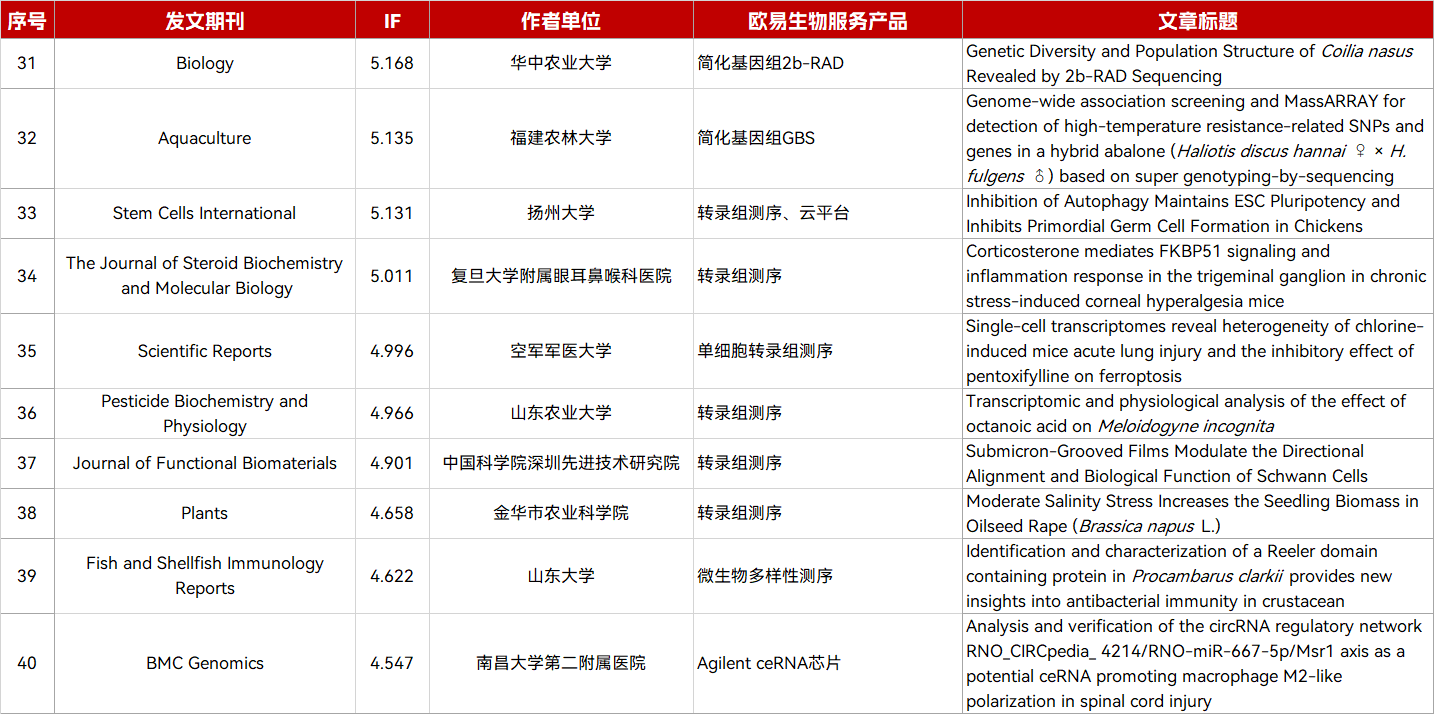Image resolution: width=1434 pixels, height=714 pixels.
Task: Select the 欧易生物服务产品 column header
Action: pos(828,20)
